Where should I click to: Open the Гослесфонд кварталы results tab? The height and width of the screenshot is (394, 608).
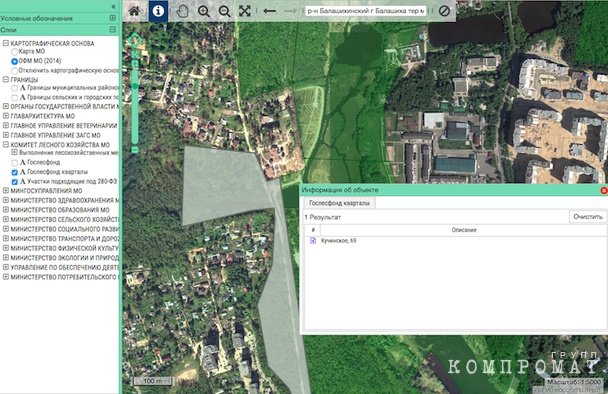339,203
